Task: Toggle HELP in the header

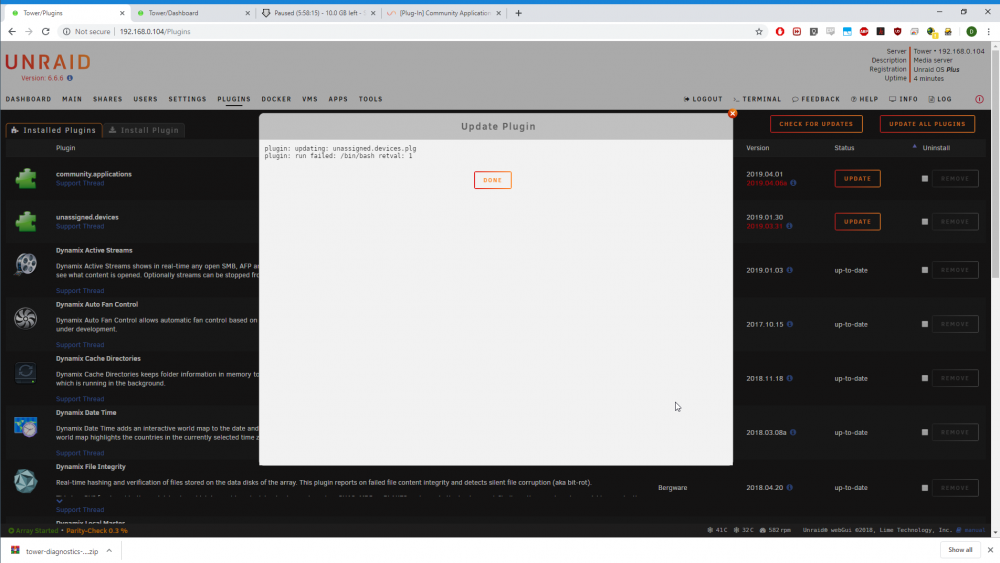Action: click(864, 99)
